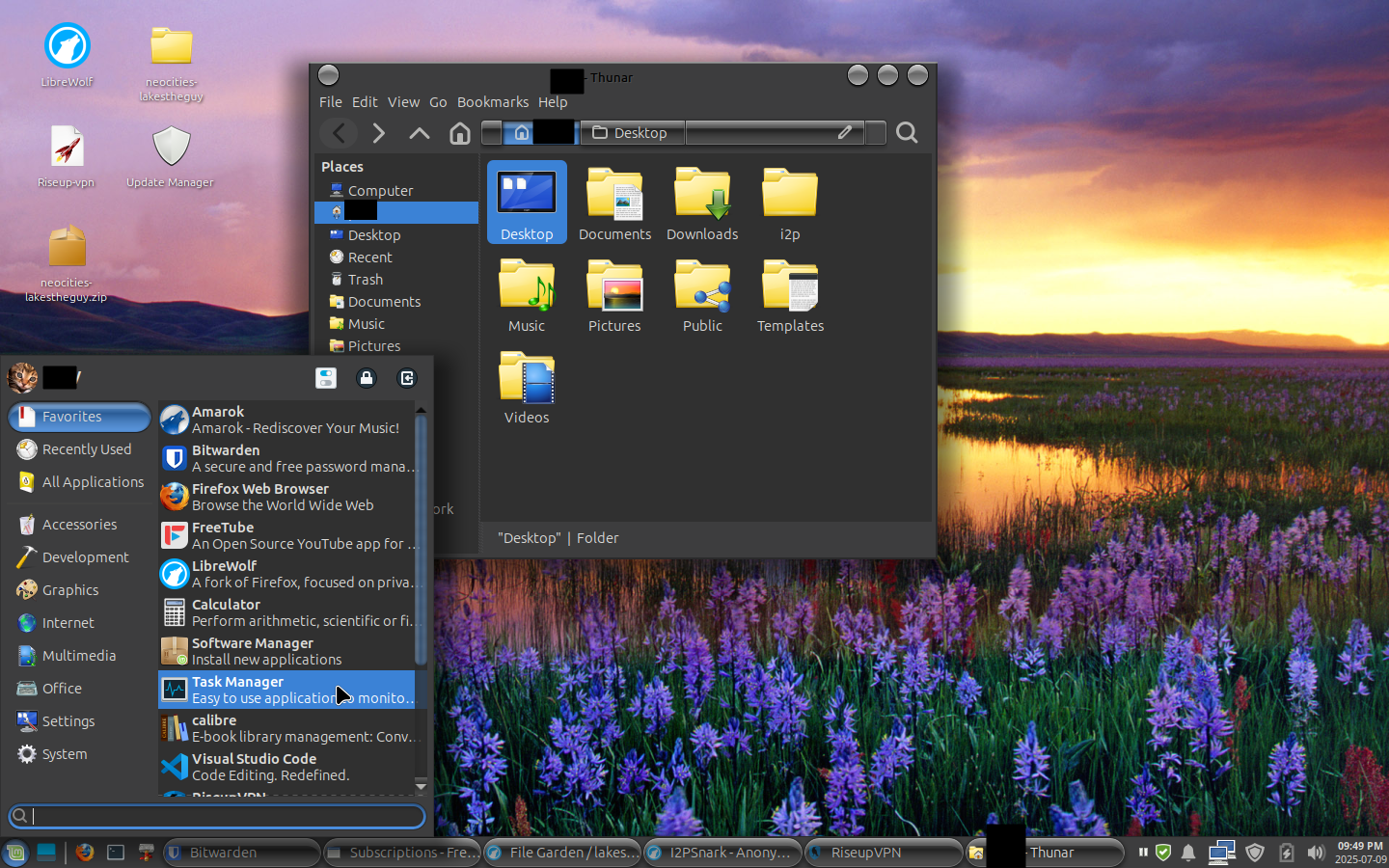Launch Riseup-vpn desktop shortcut
Image resolution: width=1389 pixels, height=868 pixels.
click(x=67, y=155)
